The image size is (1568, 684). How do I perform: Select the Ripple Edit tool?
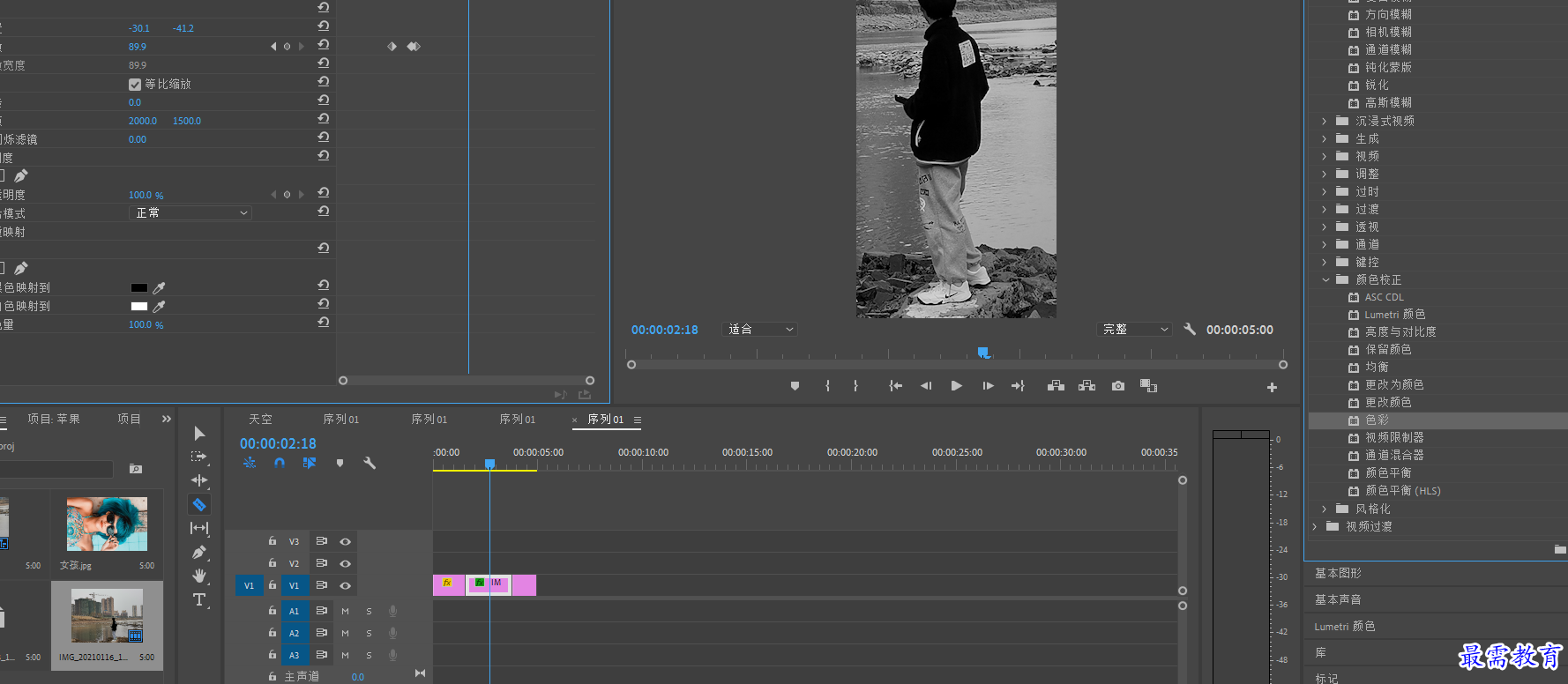tap(199, 480)
